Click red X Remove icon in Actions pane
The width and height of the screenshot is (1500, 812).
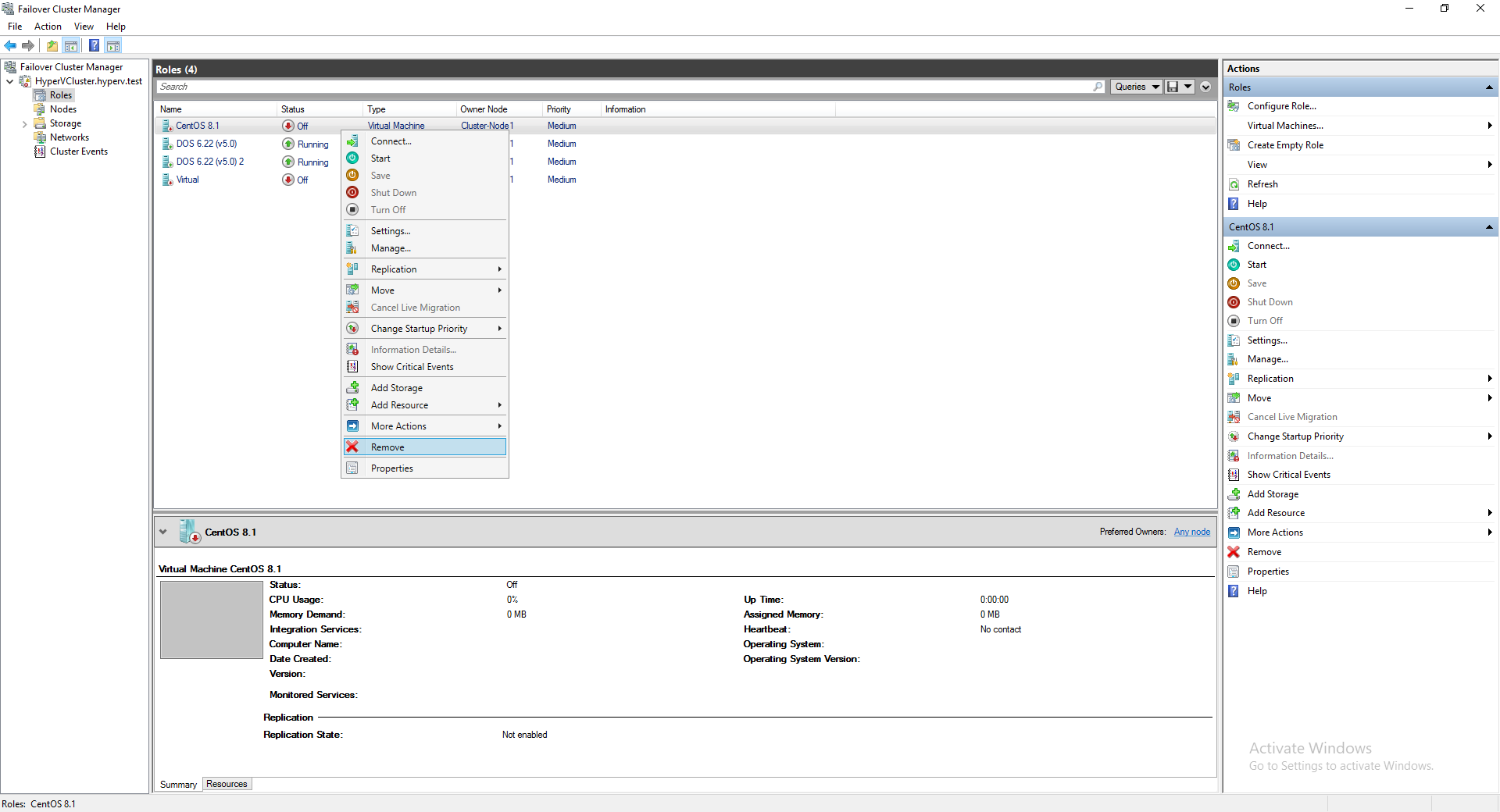(1234, 552)
